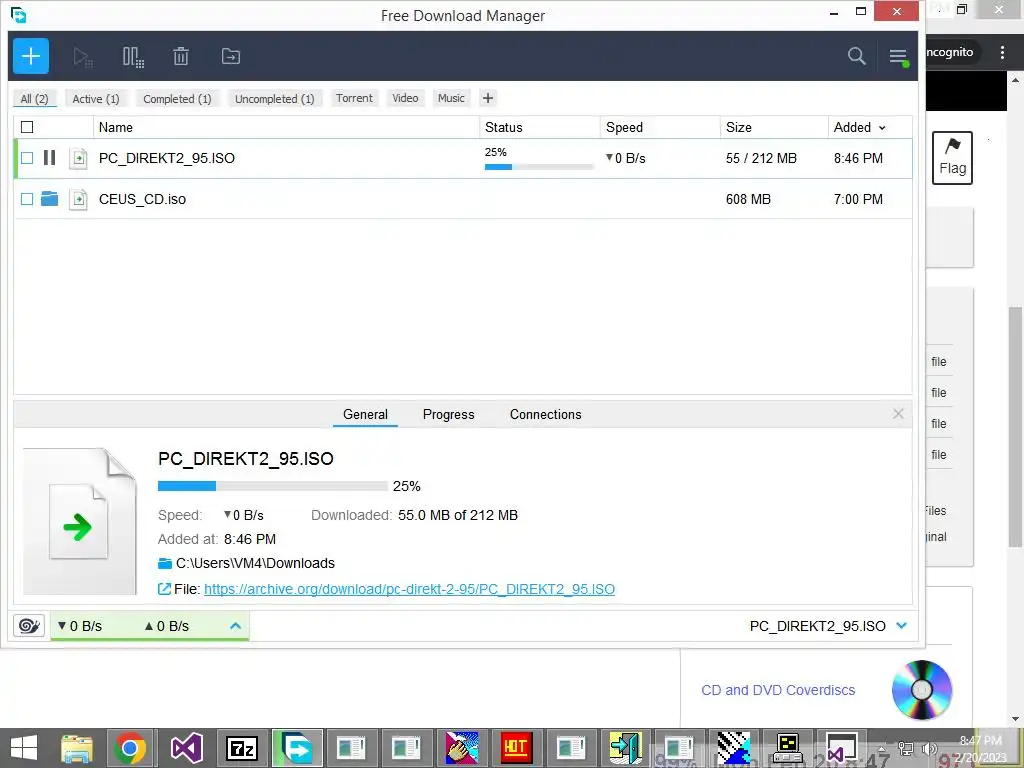Expand the PC_DIREKT2_95.ISO bottom dropdown chevron
This screenshot has width=1024, height=768.
click(x=902, y=626)
